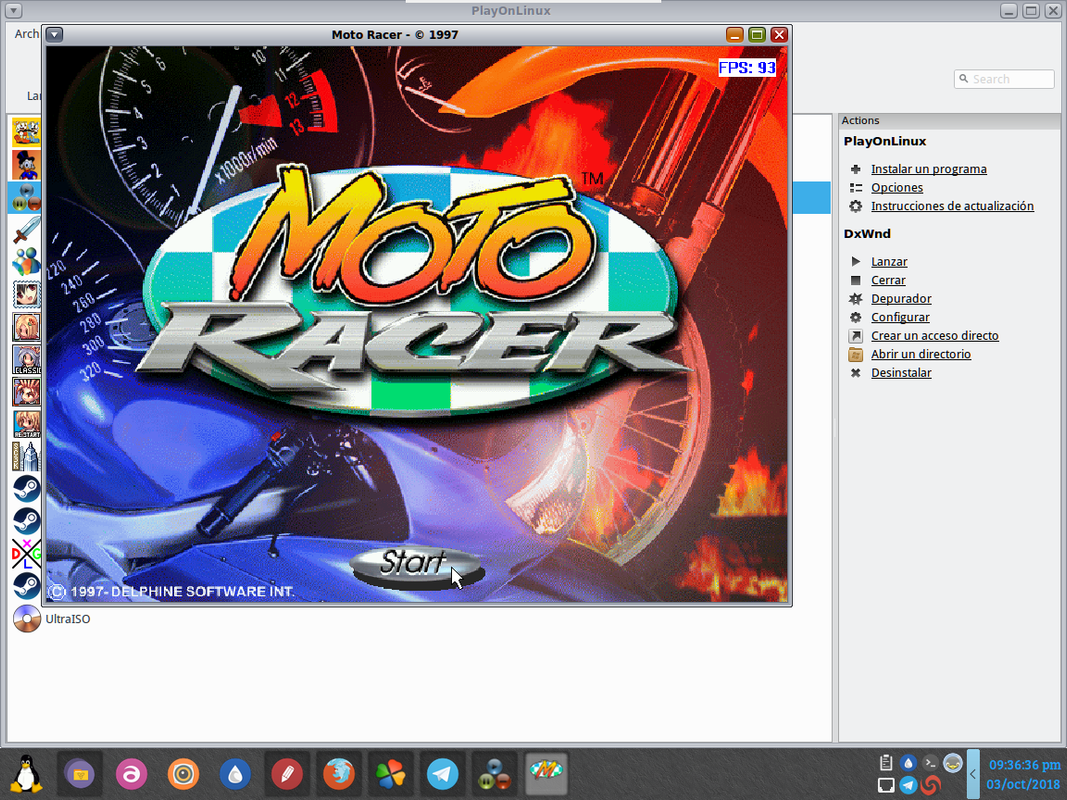
Task: Switch to the Moto Racer taskbar entry
Action: 546,772
